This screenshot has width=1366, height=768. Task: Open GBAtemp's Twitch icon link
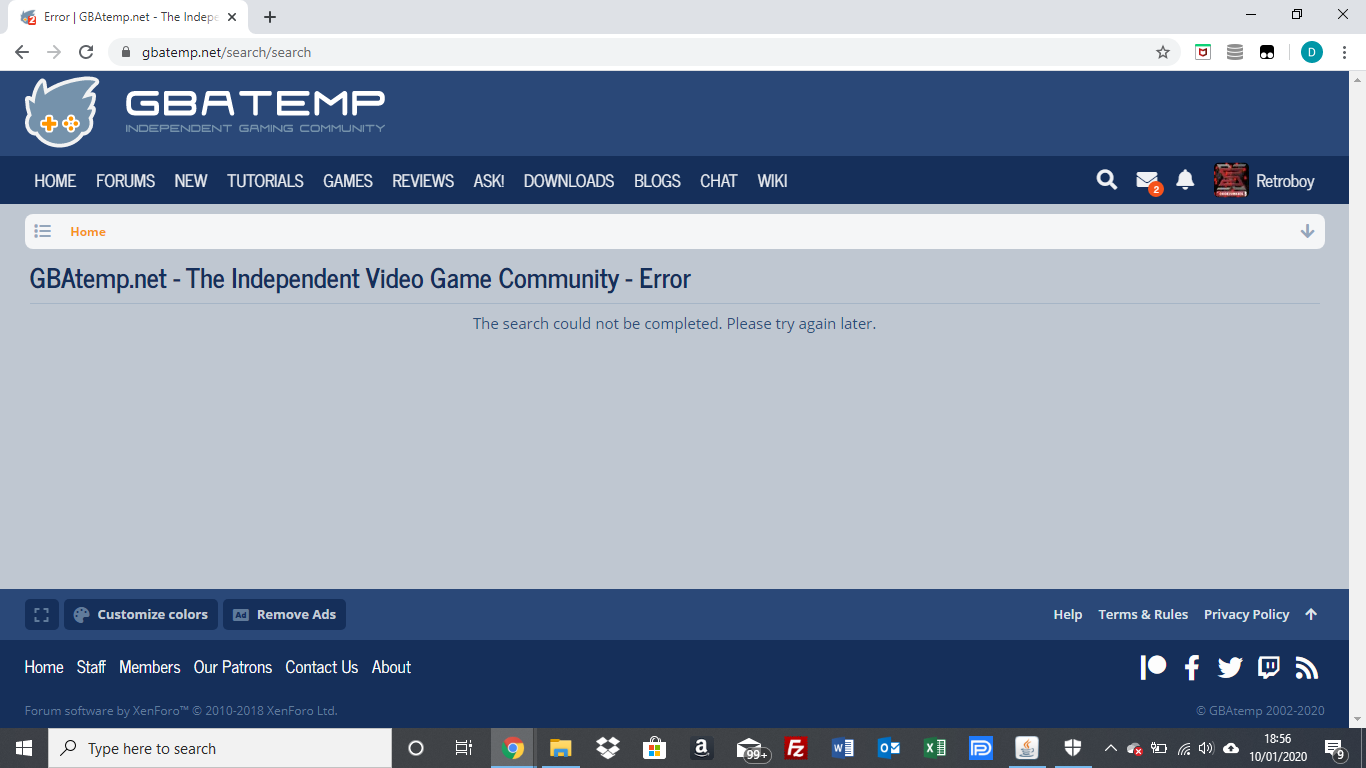[x=1269, y=667]
